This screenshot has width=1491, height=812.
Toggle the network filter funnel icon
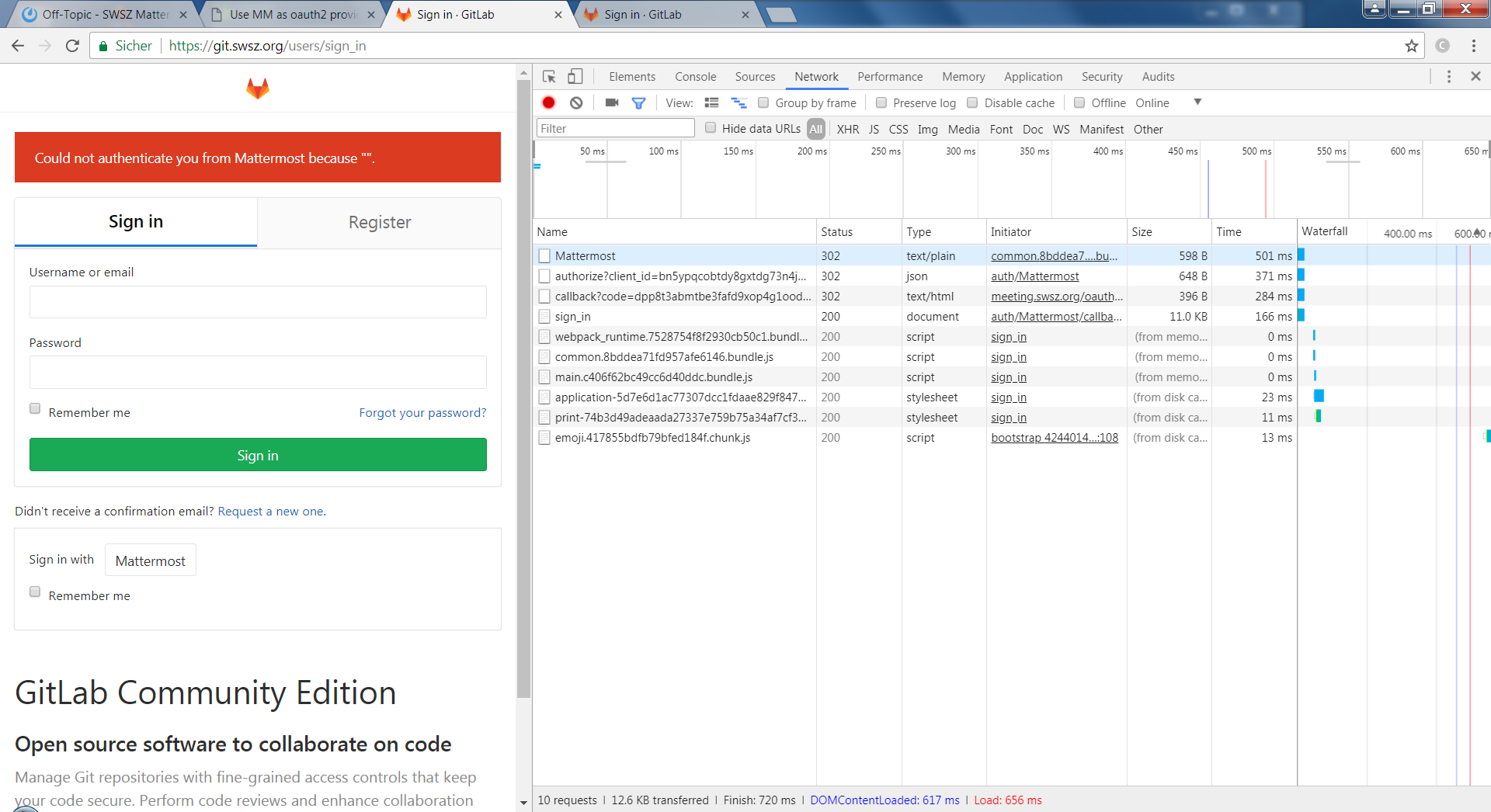(x=638, y=102)
